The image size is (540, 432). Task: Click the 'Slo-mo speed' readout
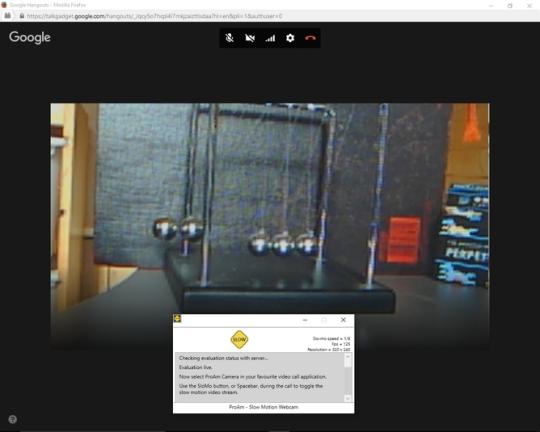[331, 338]
